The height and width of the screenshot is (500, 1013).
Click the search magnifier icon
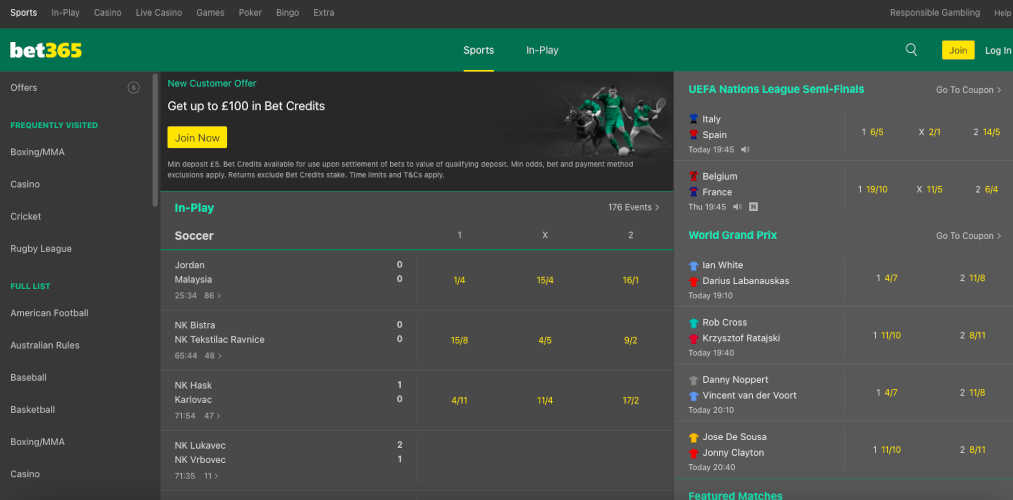coord(911,50)
